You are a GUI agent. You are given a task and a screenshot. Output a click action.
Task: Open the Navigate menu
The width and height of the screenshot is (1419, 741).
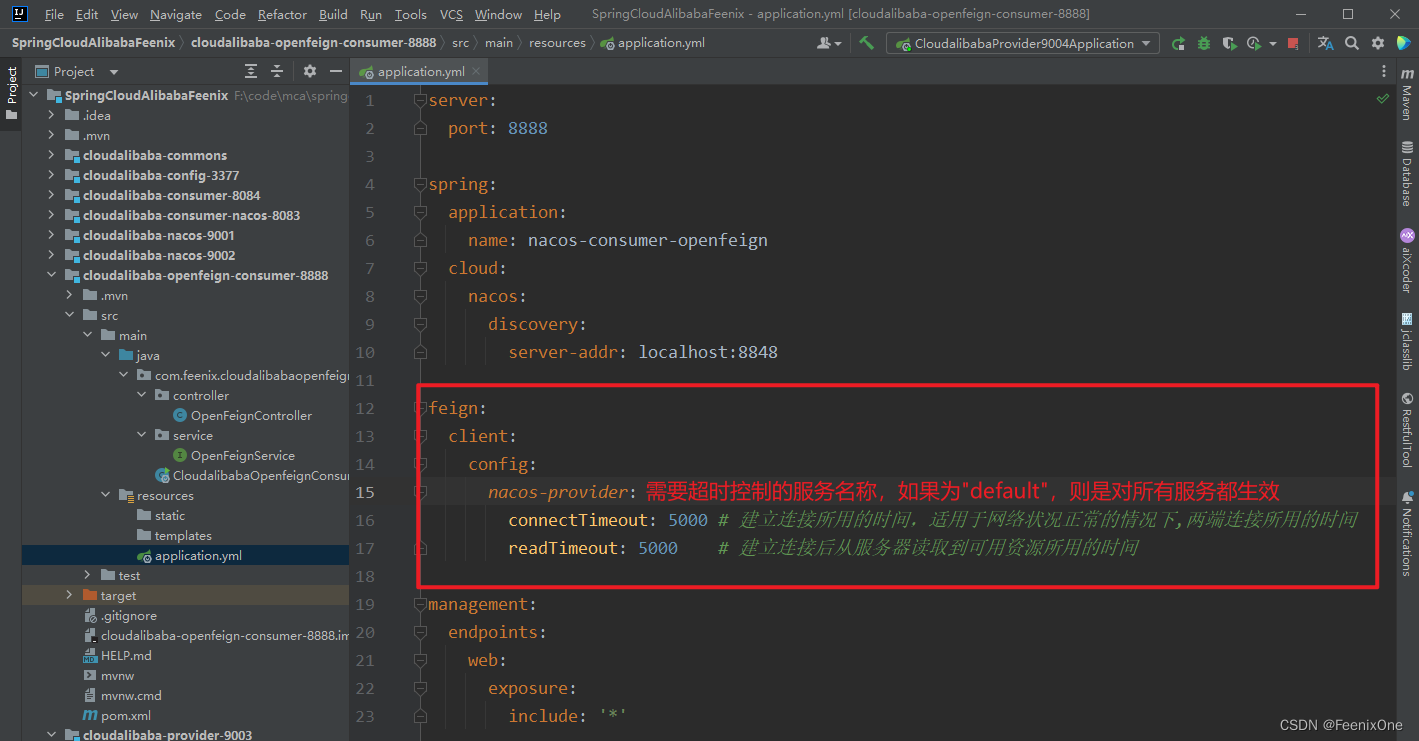176,14
